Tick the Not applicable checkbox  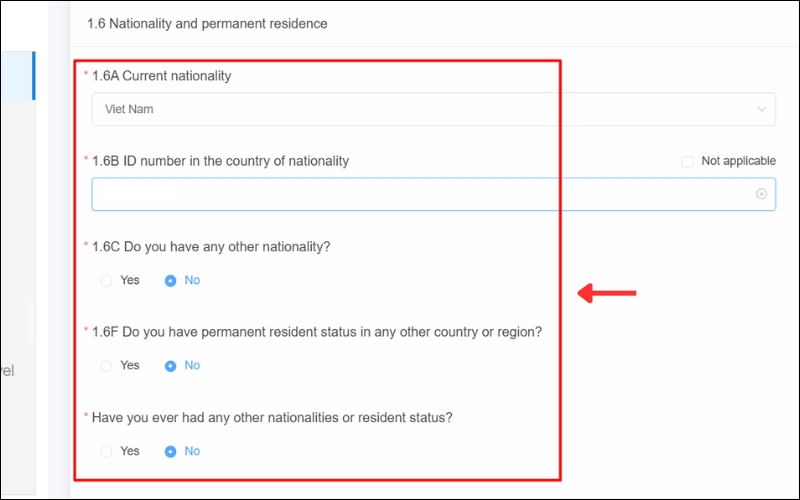point(687,161)
